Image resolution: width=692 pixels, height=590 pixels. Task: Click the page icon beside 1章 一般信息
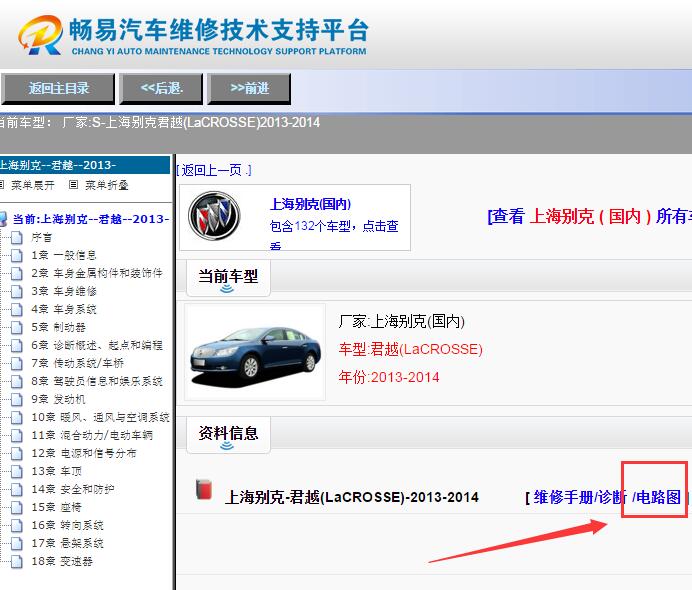click(x=17, y=255)
